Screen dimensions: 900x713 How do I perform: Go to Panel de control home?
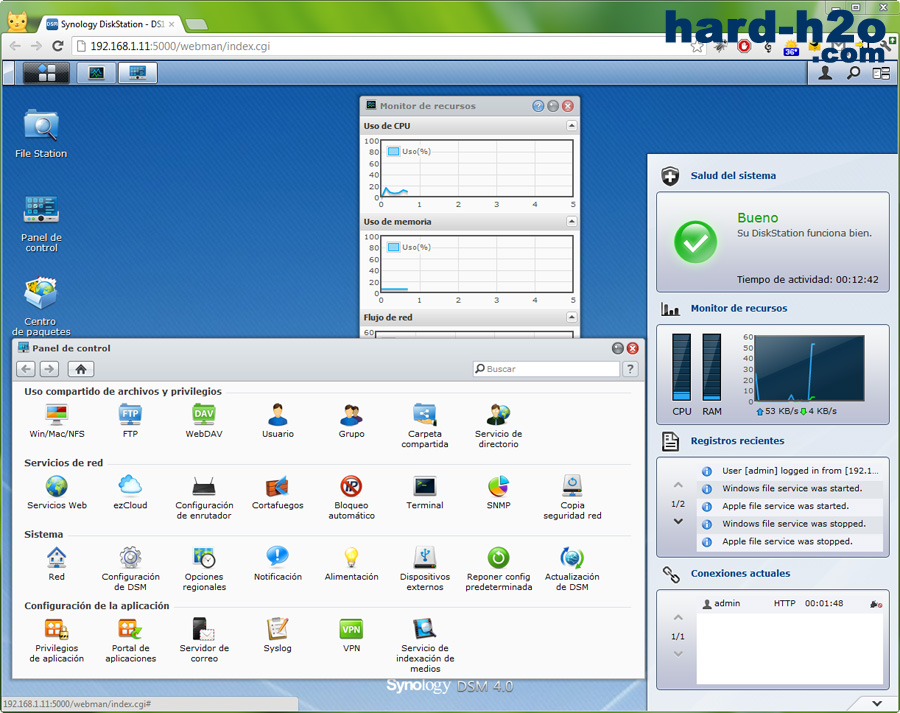point(81,369)
